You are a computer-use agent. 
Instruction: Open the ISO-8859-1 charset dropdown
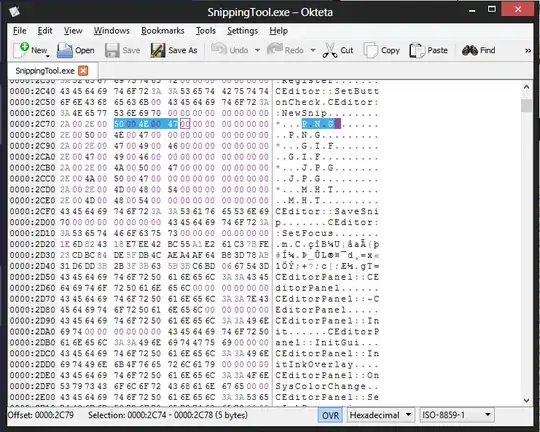(x=457, y=415)
